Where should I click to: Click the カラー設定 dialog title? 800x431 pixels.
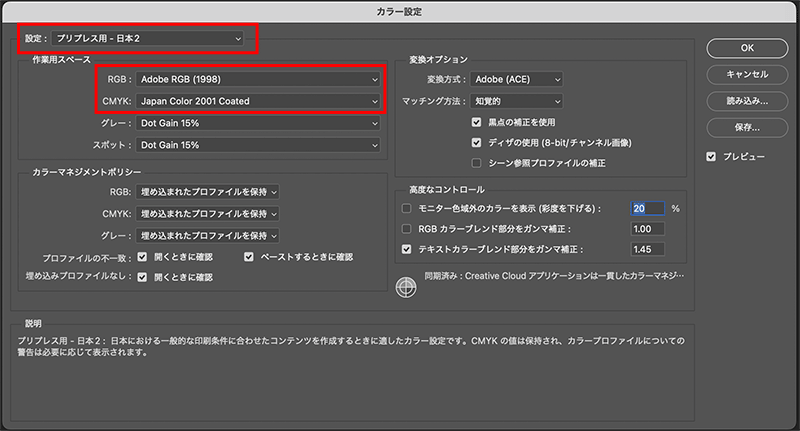click(x=399, y=11)
